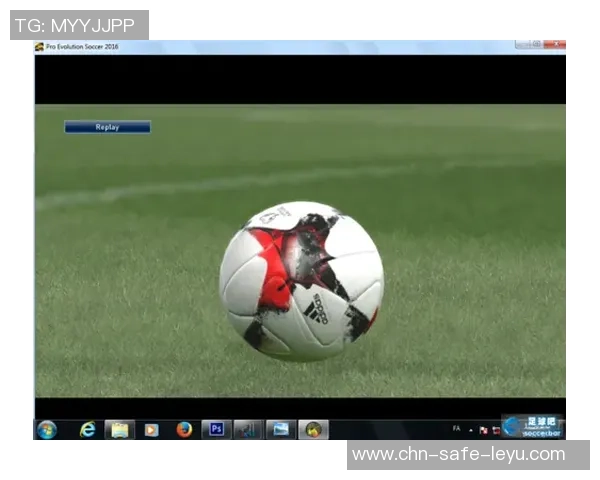Click the www.chn-safe-leyu.com watermark text
Screen dimensions: 600x480
click(x=459, y=455)
